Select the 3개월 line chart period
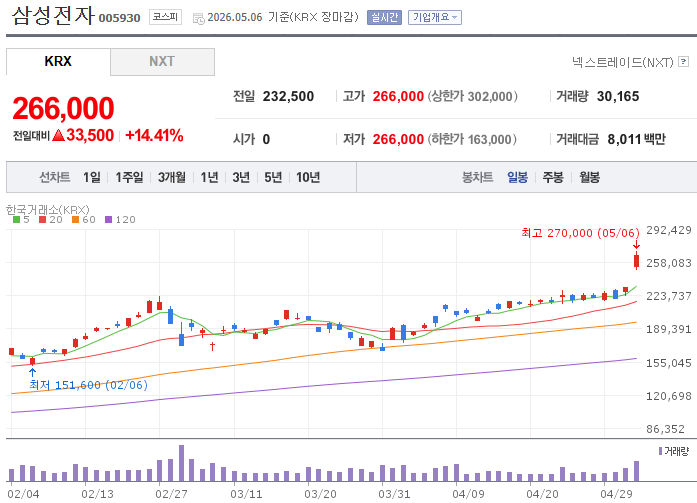Image resolution: width=697 pixels, height=503 pixels. pyautogui.click(x=172, y=177)
